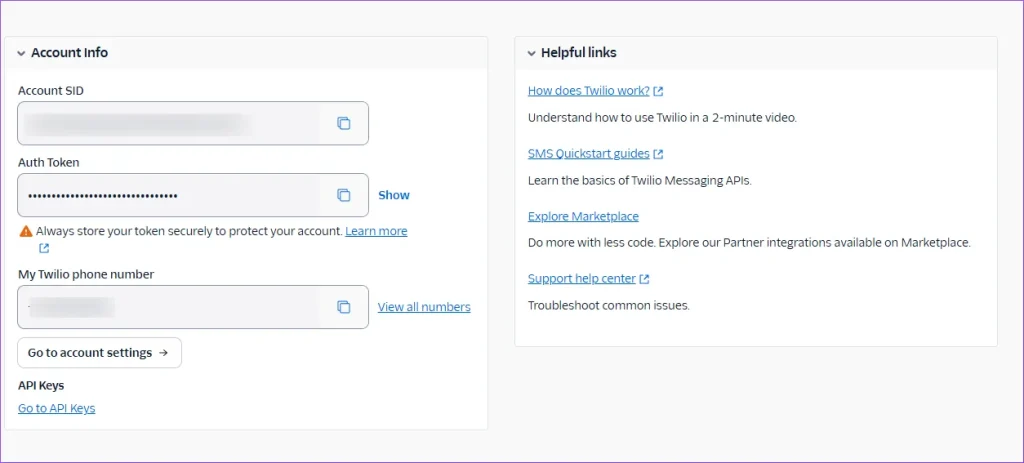The image size is (1024, 463).
Task: Click external icon beside How does Twilio work
Action: tap(658, 91)
